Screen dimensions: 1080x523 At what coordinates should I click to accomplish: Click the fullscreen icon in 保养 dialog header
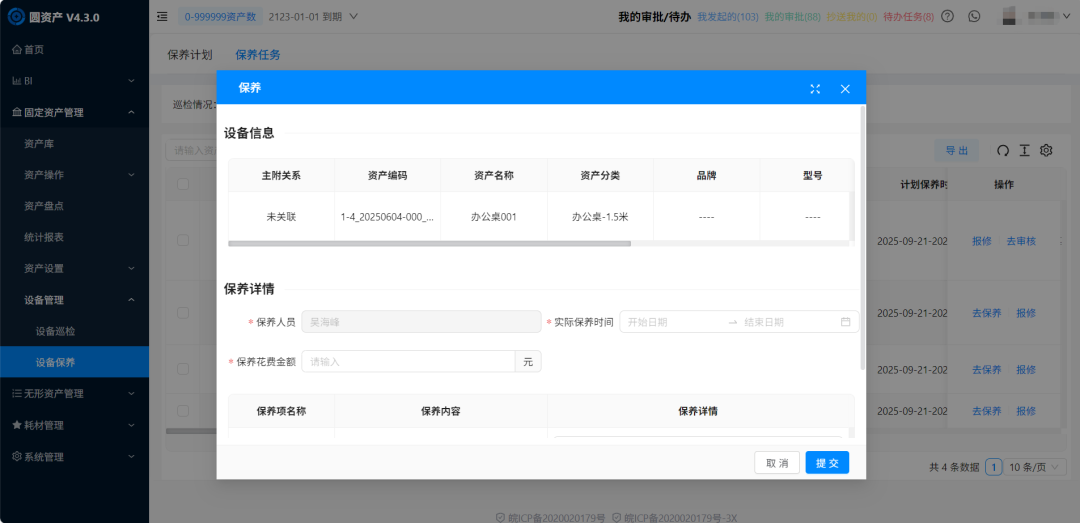click(815, 89)
